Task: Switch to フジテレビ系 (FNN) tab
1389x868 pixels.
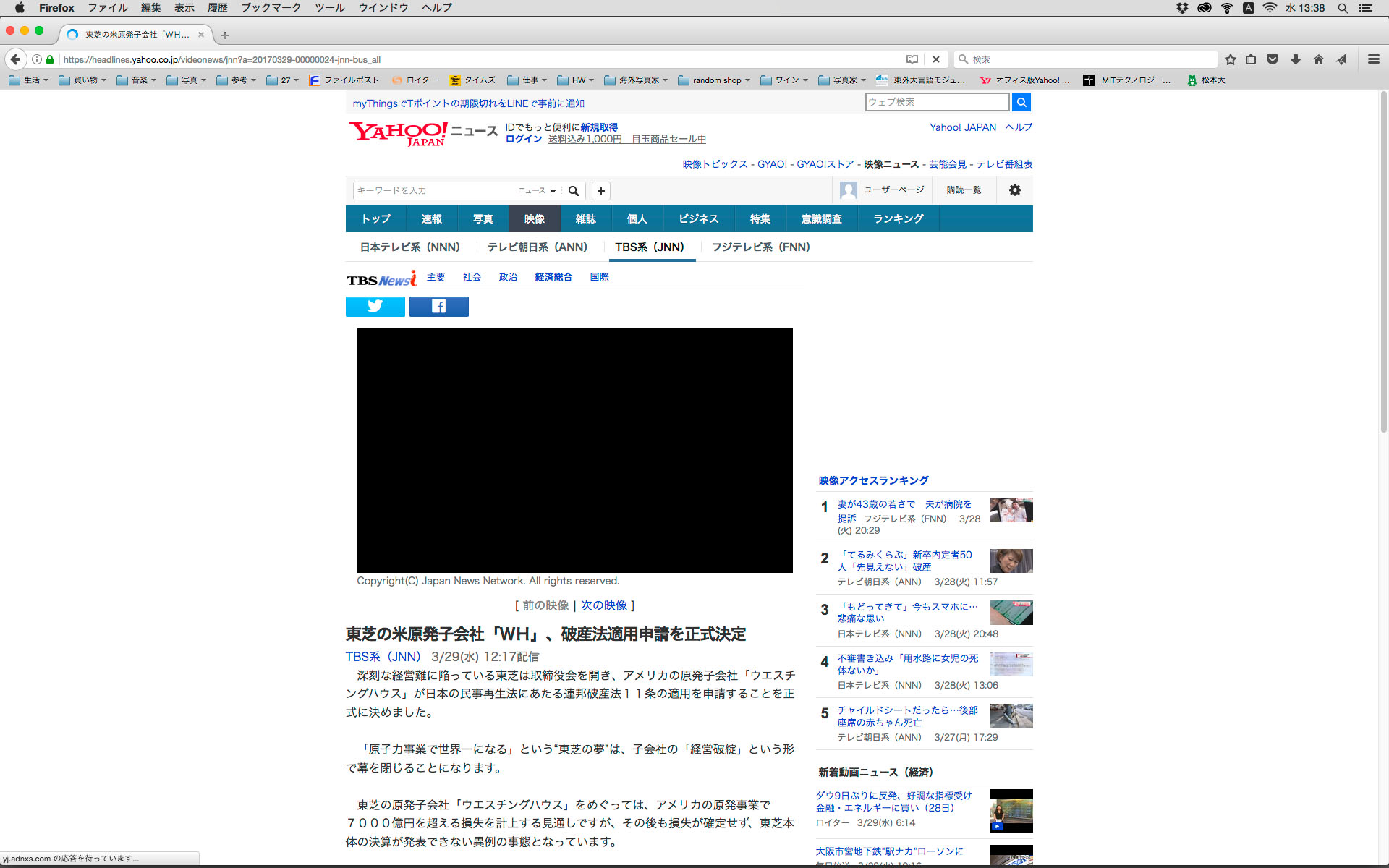Action: click(x=760, y=247)
